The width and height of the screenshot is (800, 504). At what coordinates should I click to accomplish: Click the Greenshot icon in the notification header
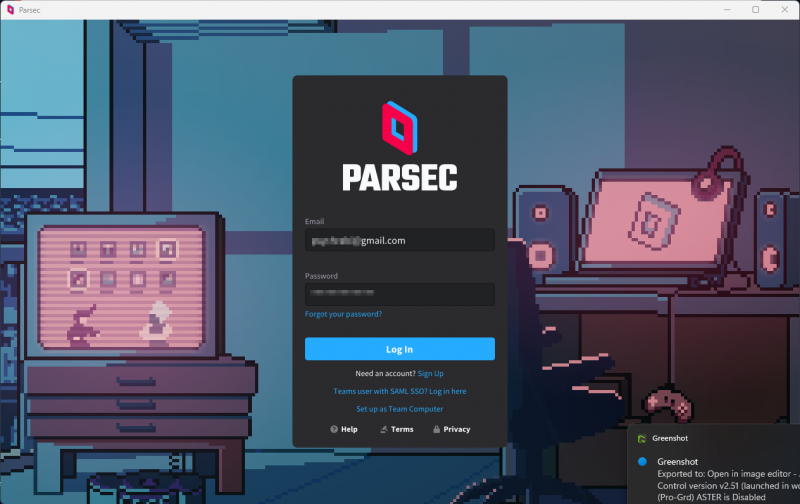pyautogui.click(x=642, y=438)
